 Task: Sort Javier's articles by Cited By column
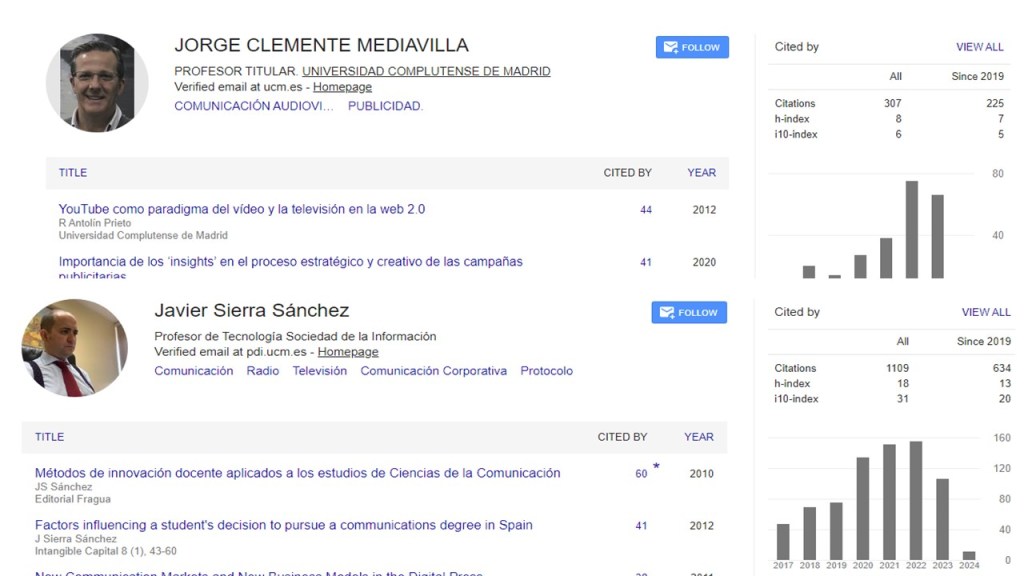pos(622,437)
